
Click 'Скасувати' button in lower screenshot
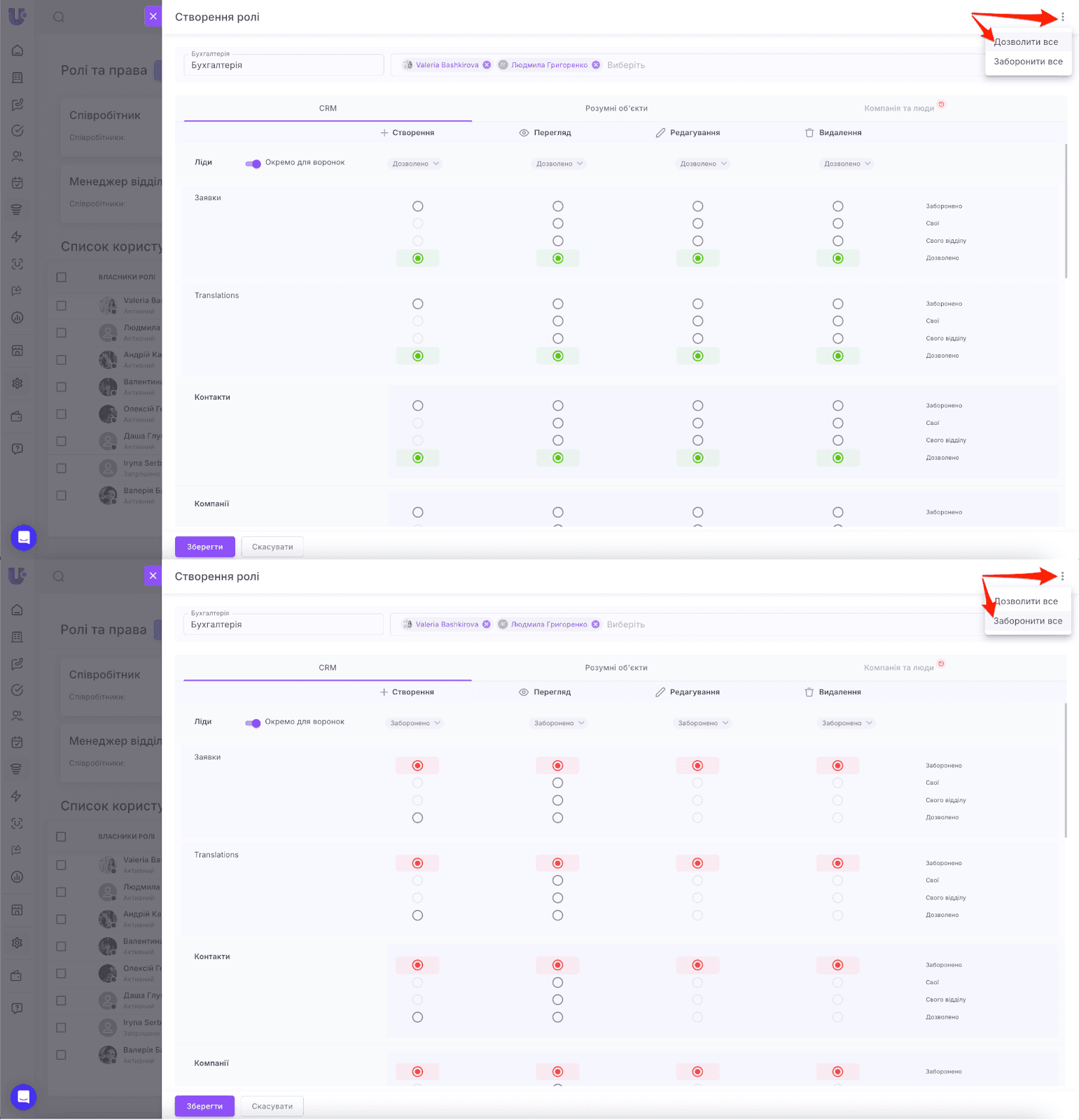click(272, 1106)
